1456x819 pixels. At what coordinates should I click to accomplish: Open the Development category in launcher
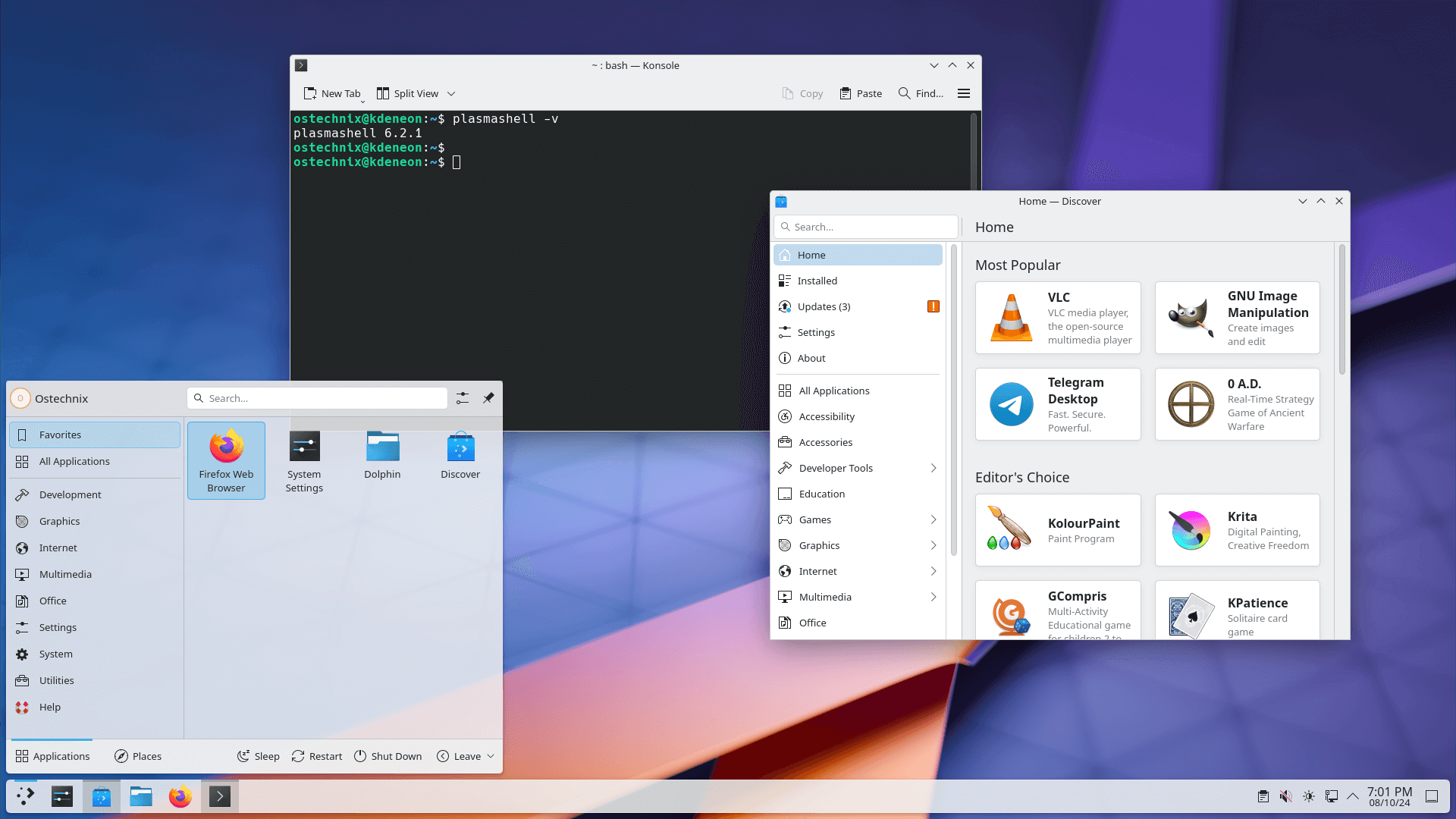pos(95,494)
